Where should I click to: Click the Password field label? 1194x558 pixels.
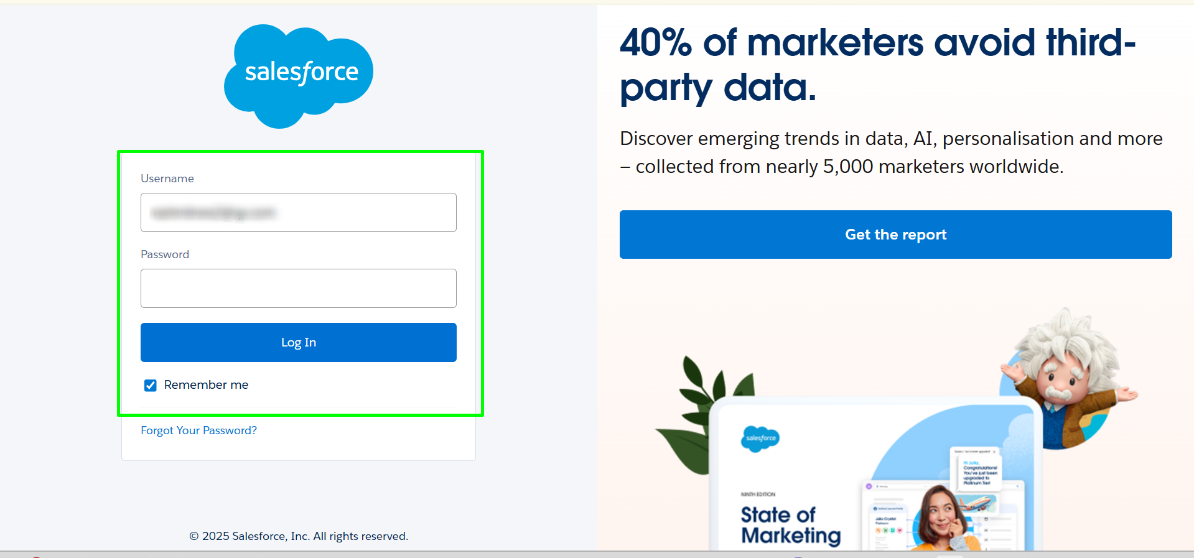click(x=165, y=254)
